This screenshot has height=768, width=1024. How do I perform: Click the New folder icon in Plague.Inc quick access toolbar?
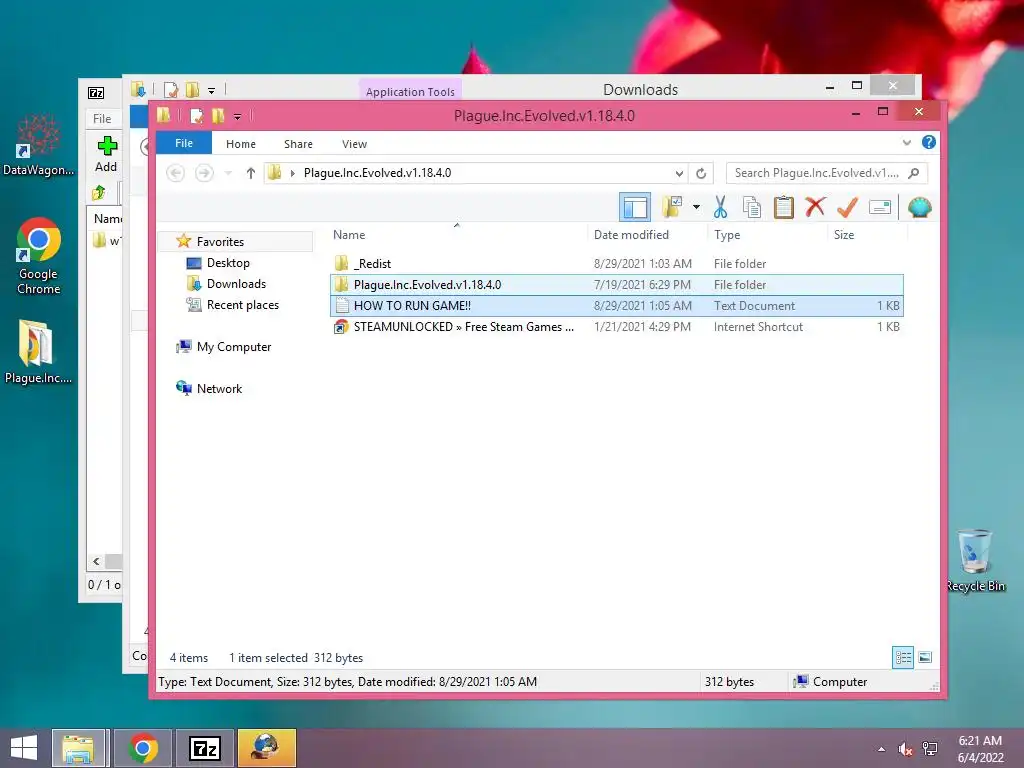pos(217,116)
